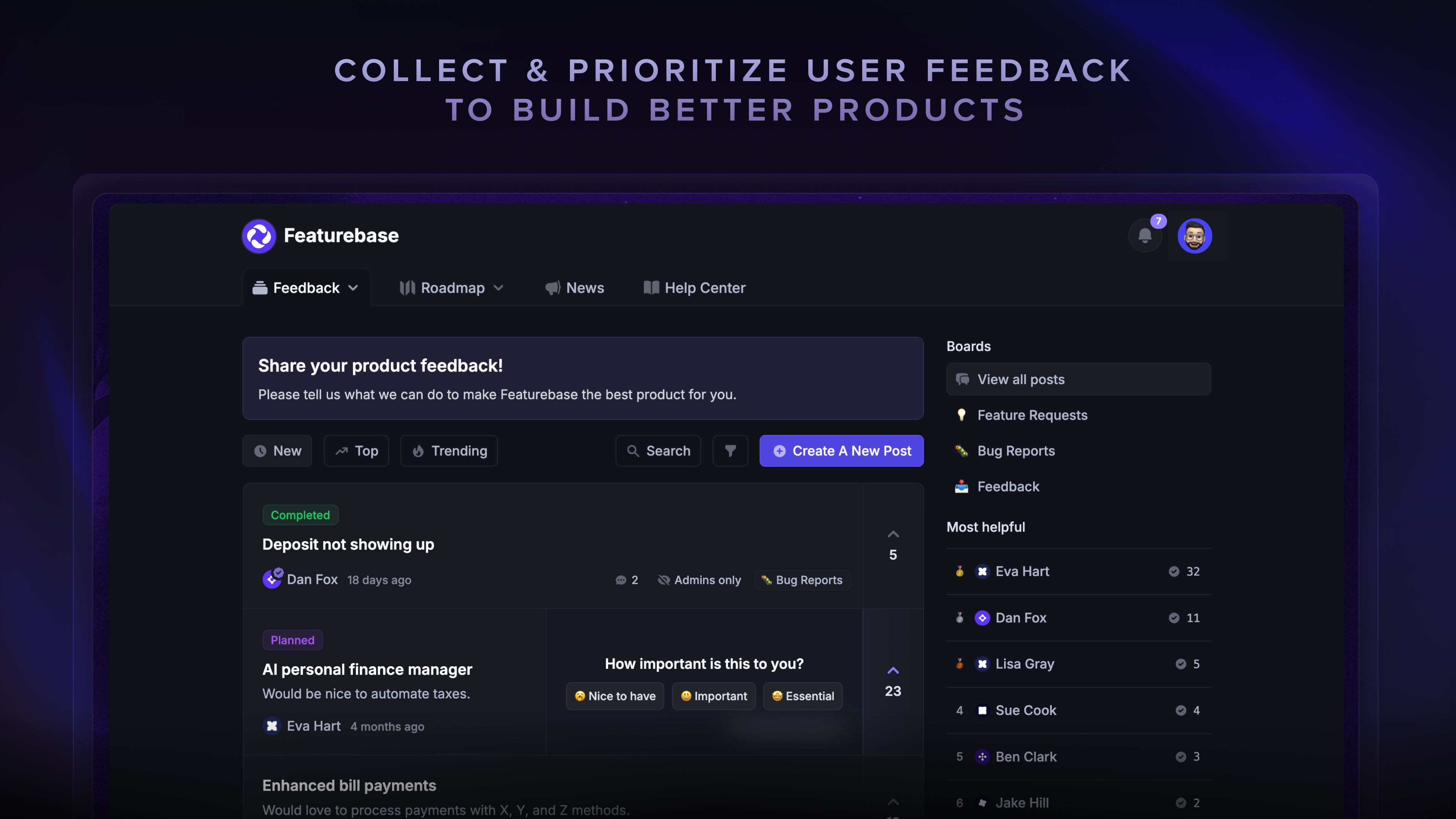Upvote the AI personal finance manager post
Viewport: 1456px width, 819px height.
click(x=893, y=671)
